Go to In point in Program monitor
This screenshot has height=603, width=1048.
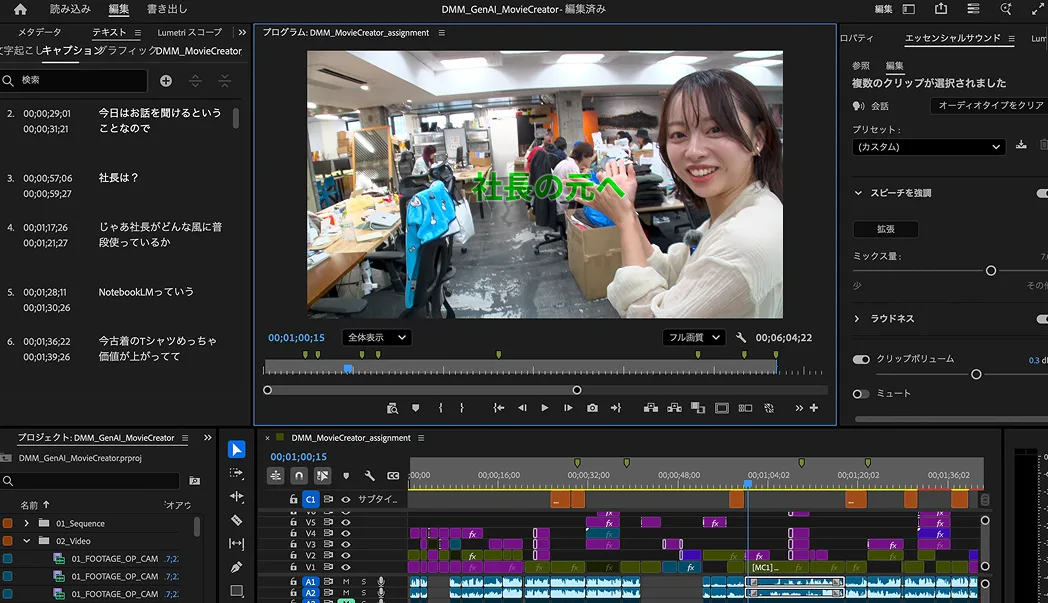[499, 408]
